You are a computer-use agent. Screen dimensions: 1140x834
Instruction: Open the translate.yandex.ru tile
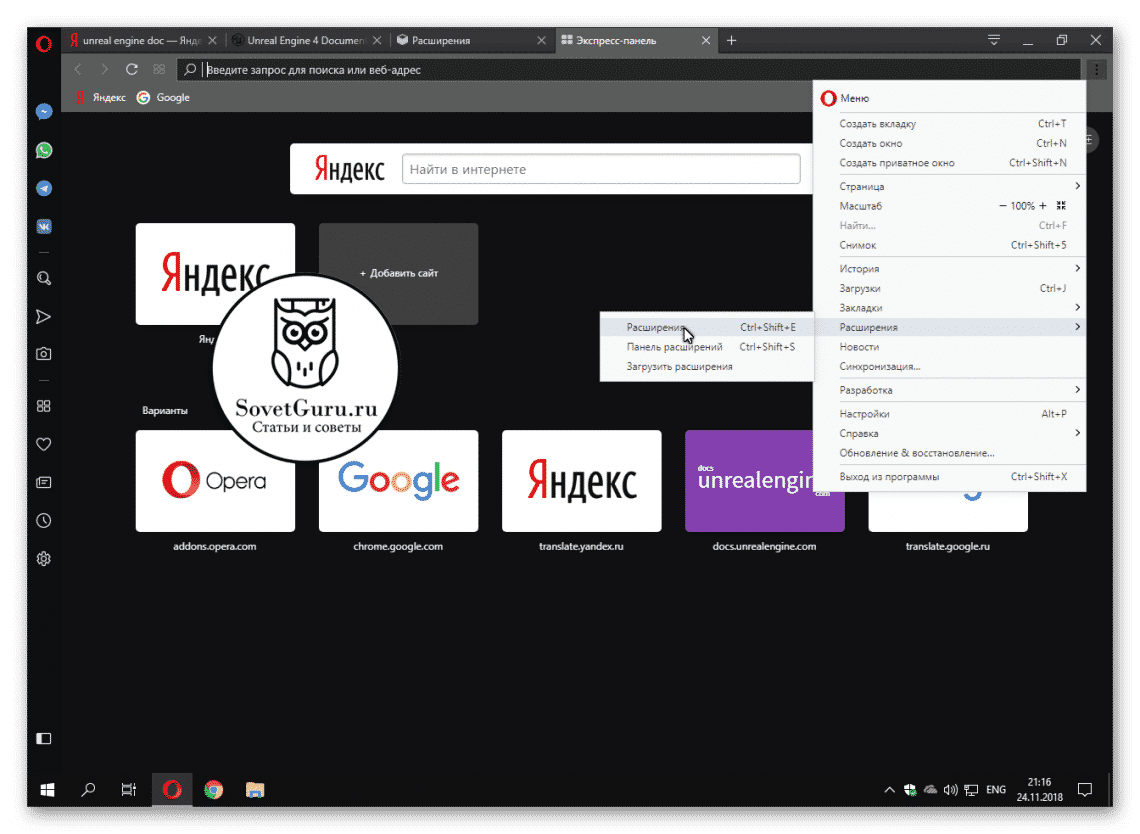pyautogui.click(x=582, y=481)
